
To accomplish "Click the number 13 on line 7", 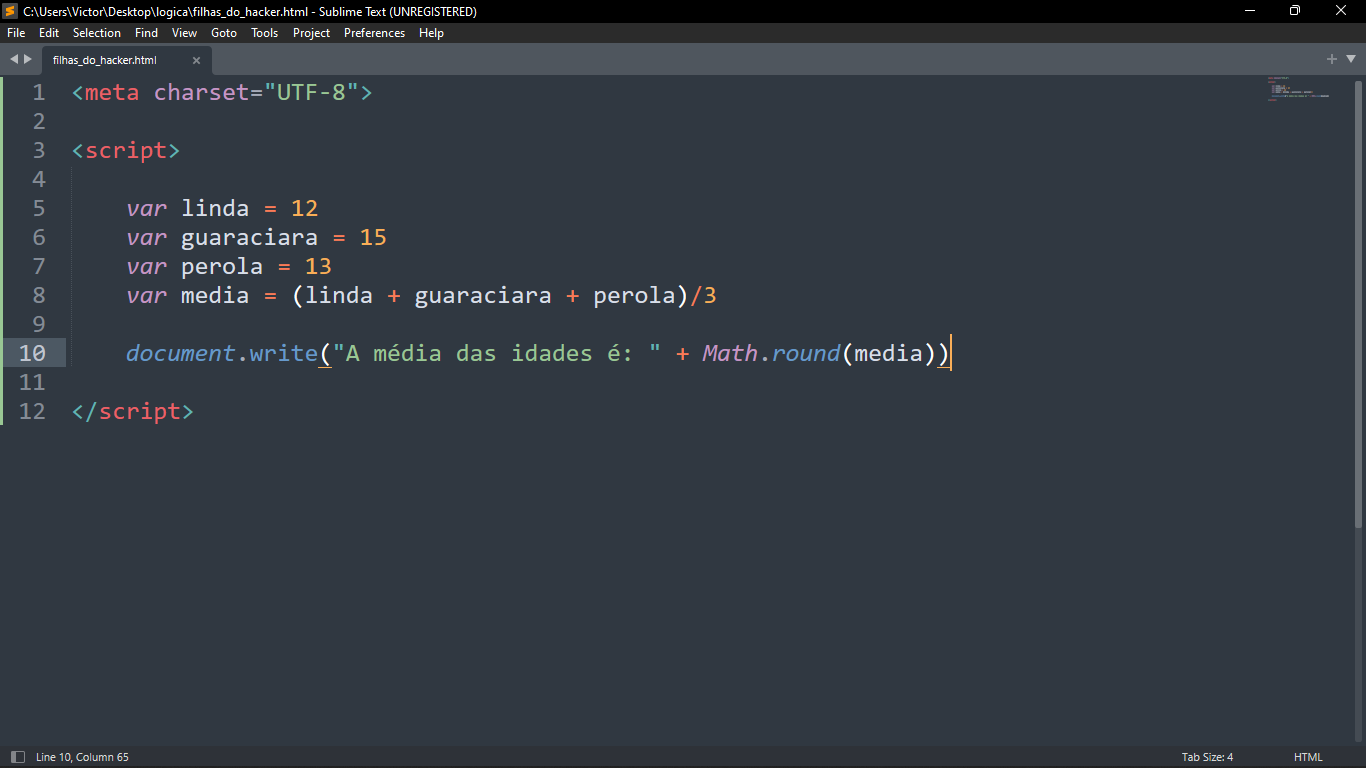I will (318, 266).
